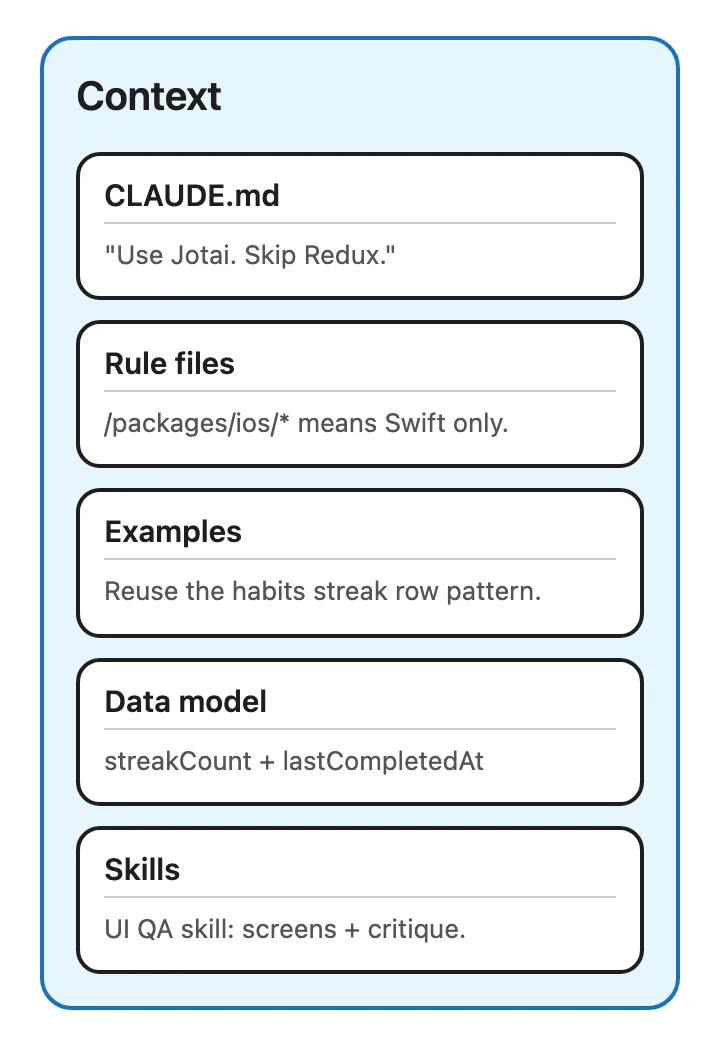The image size is (720, 1046).
Task: Click the word lastCompletedAt in Data model
Action: point(383,761)
